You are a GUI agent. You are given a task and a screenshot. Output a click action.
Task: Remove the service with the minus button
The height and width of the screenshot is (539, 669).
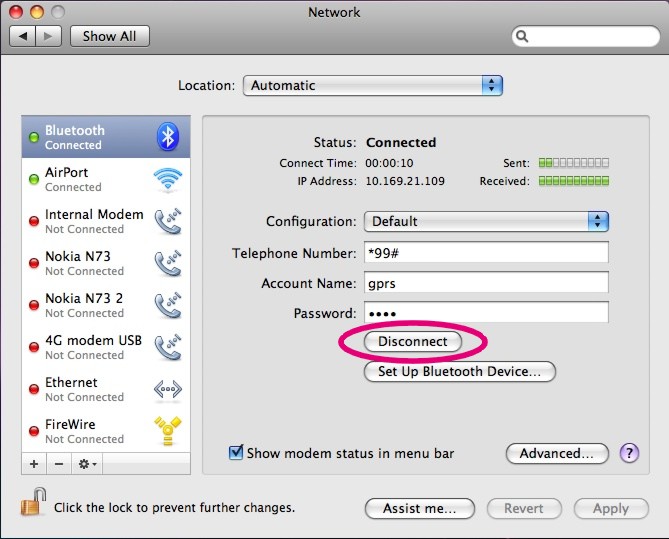click(59, 464)
